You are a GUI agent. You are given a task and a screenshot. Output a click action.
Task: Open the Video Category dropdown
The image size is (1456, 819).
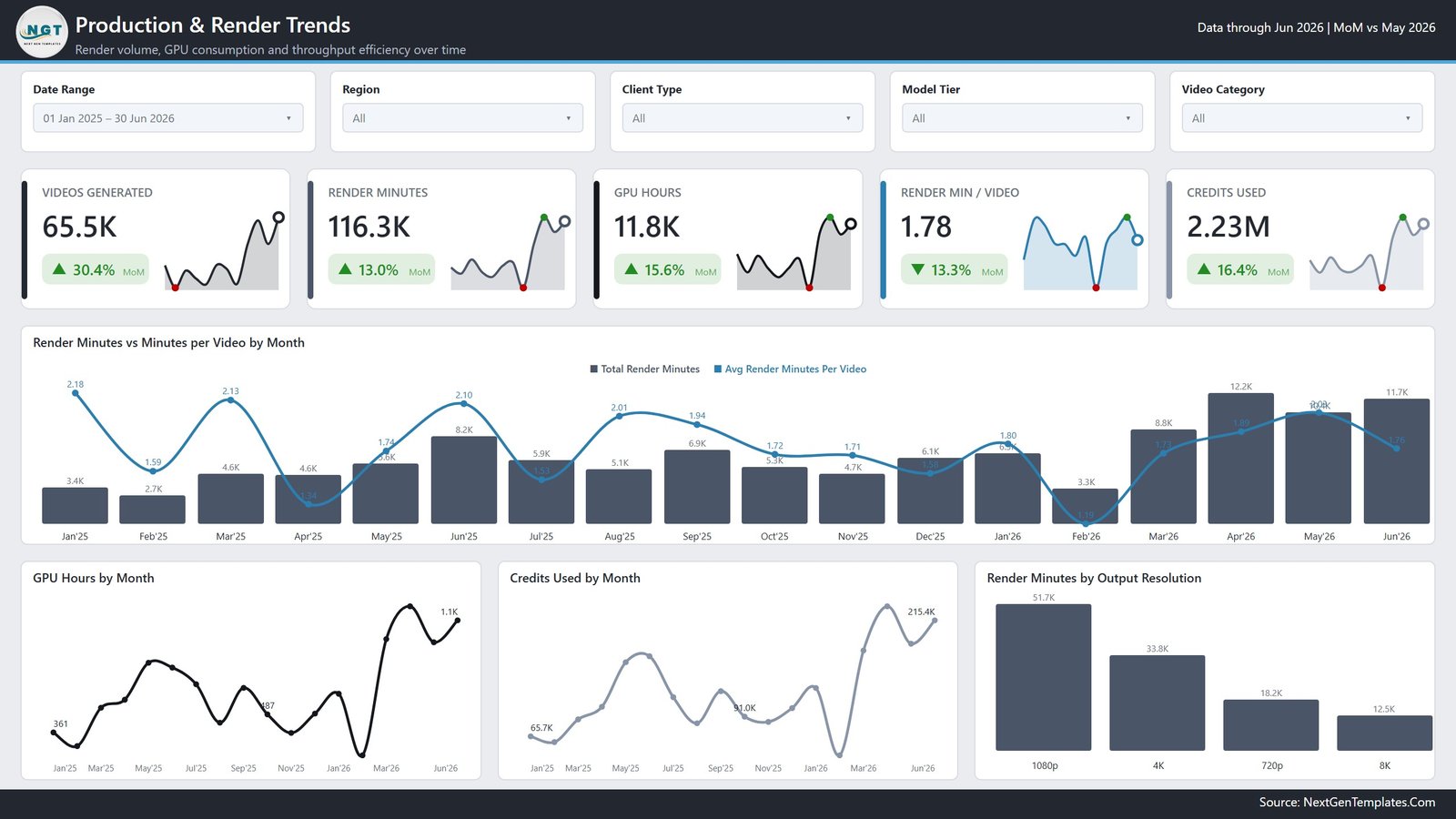pos(1302,118)
